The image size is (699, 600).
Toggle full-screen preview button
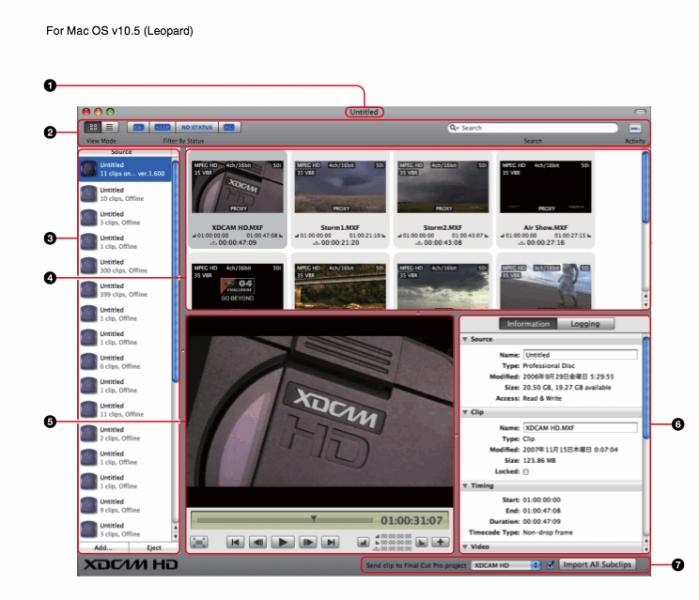click(199, 542)
